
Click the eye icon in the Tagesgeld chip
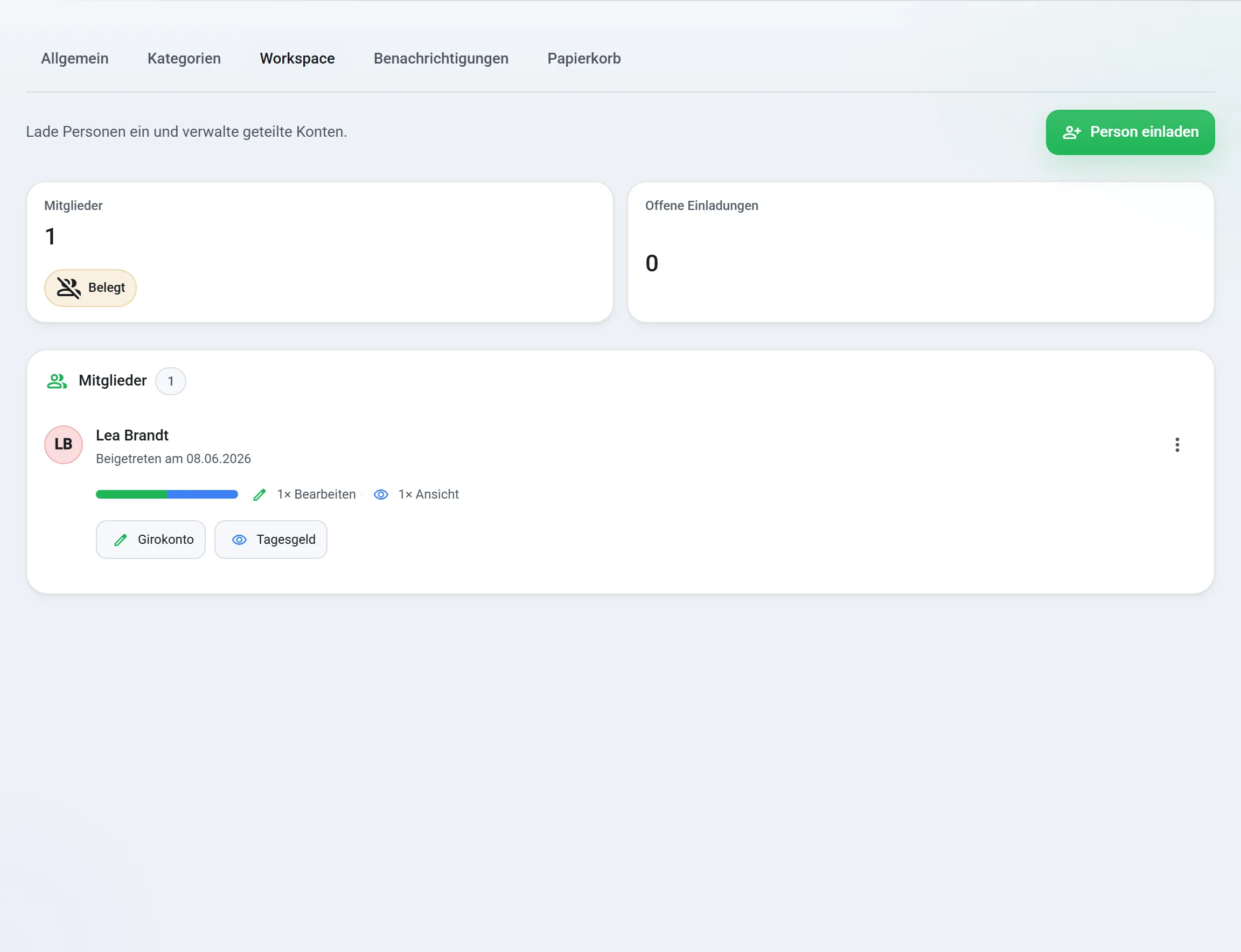[239, 540]
